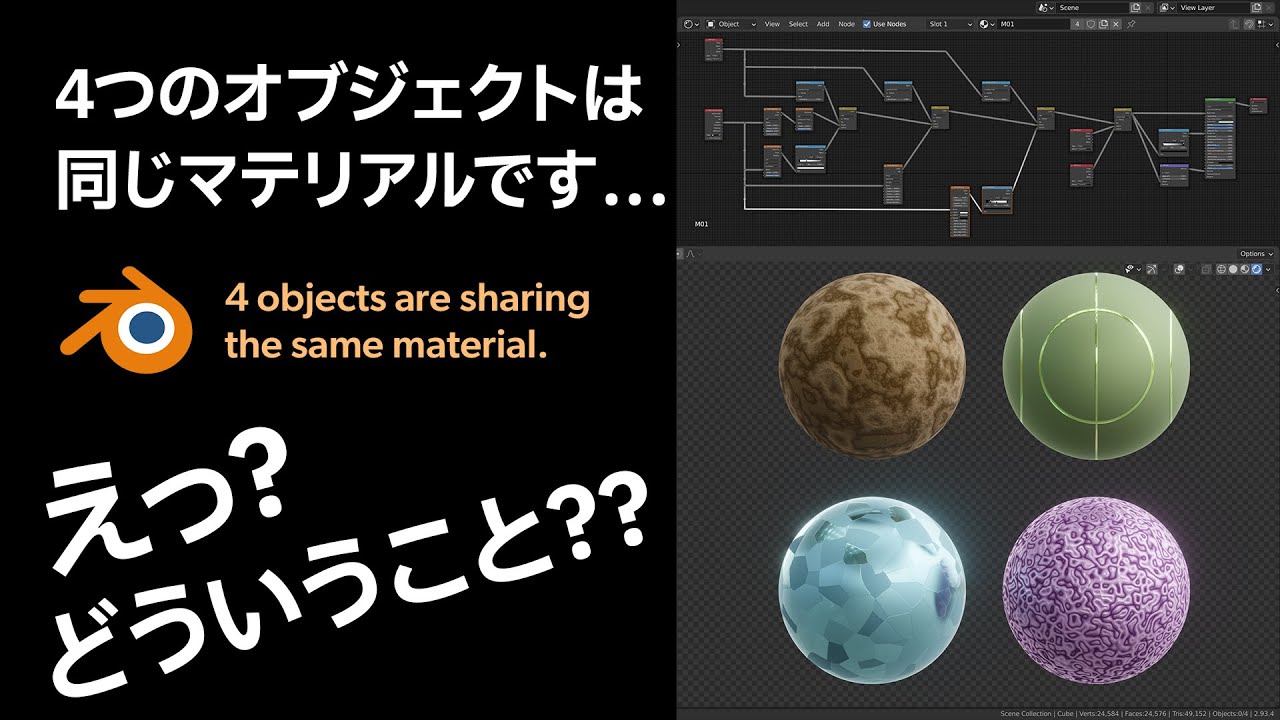
Task: Open the Select menu in node editor
Action: [x=798, y=24]
